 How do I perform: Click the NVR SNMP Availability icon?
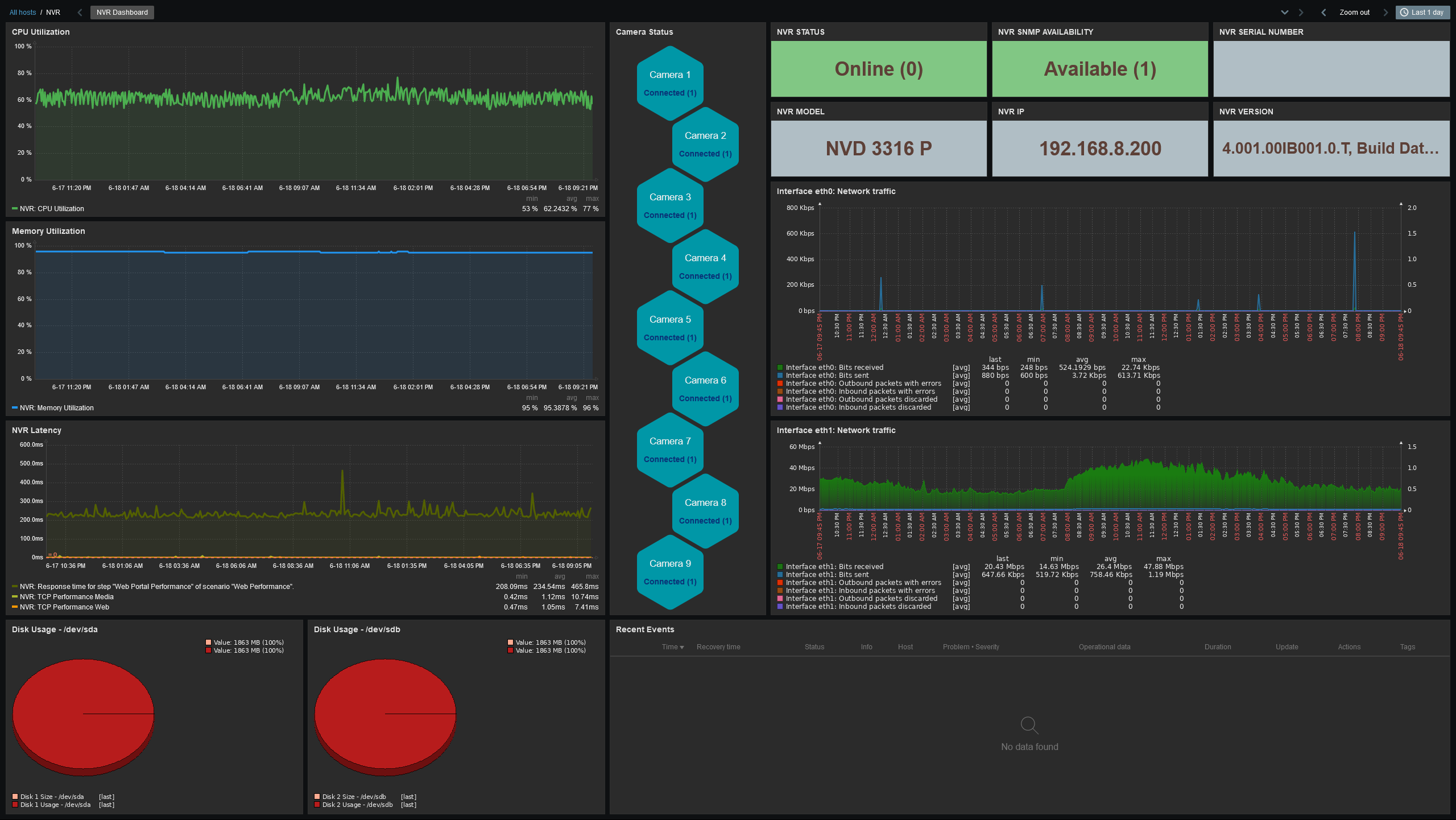[x=1099, y=68]
